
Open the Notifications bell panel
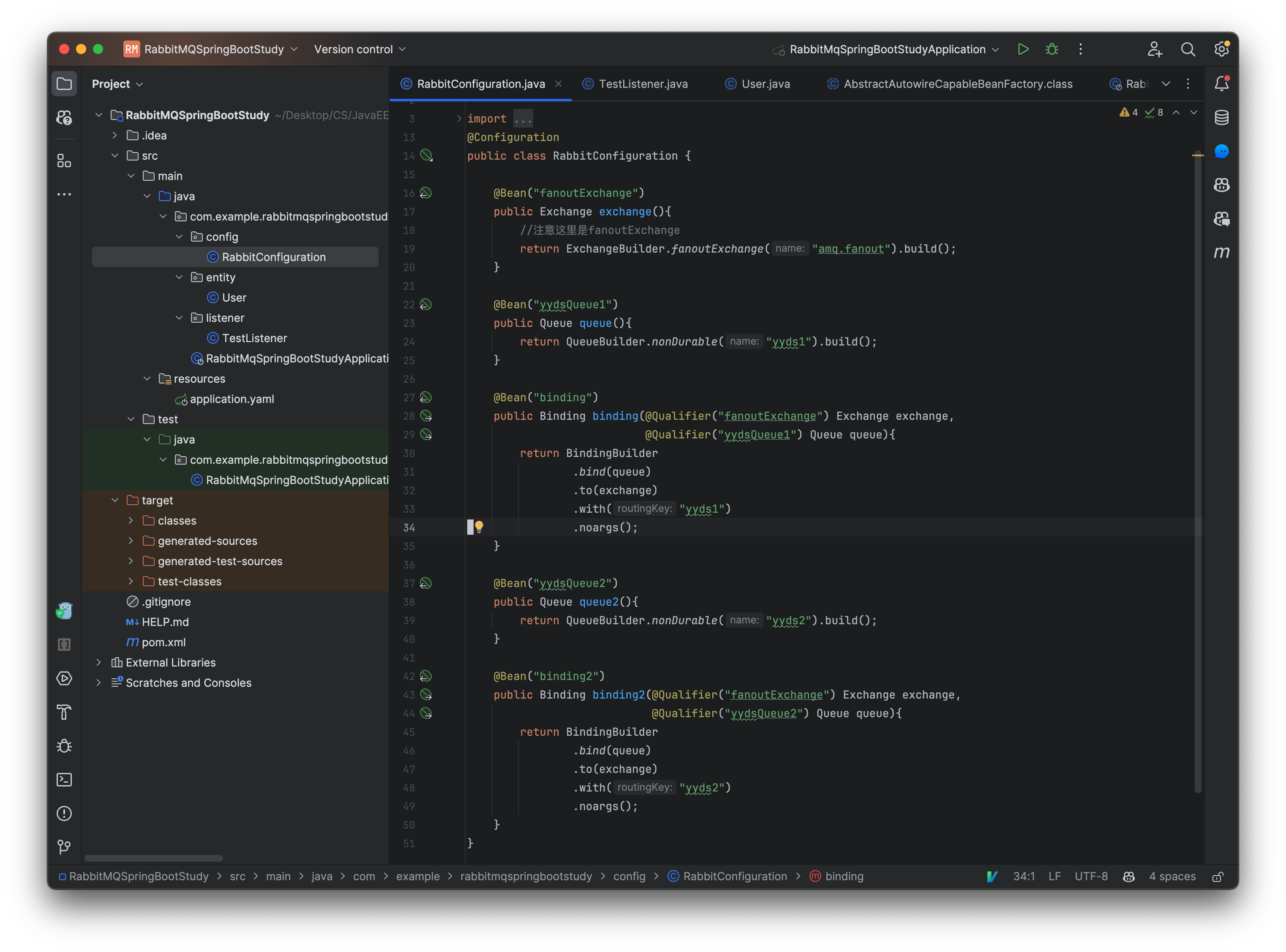(1221, 84)
